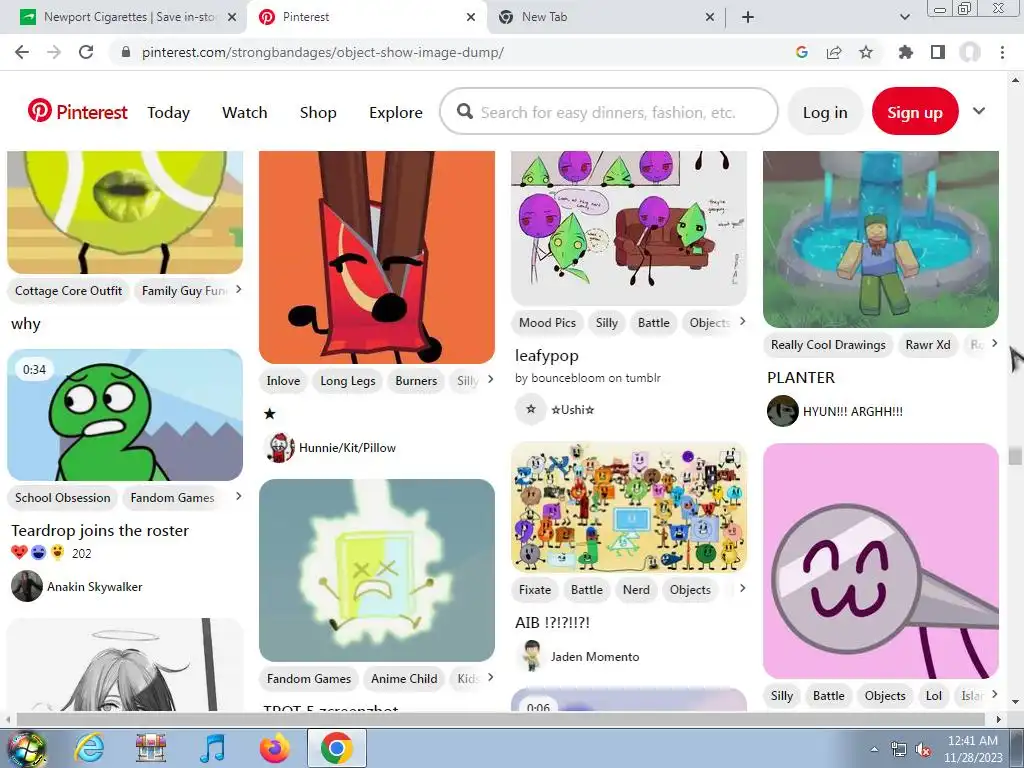Bookmark this page with the star icon
The image size is (1024, 768).
[866, 52]
